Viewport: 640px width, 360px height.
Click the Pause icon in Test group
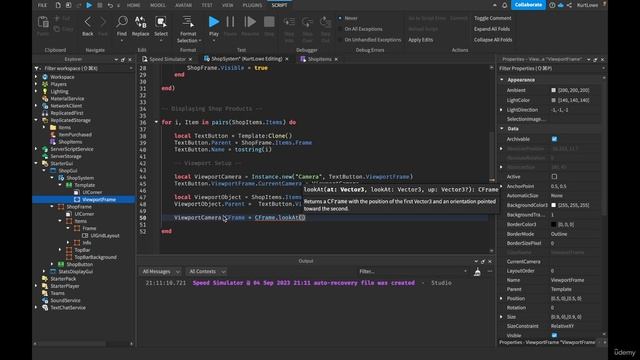point(230,22)
